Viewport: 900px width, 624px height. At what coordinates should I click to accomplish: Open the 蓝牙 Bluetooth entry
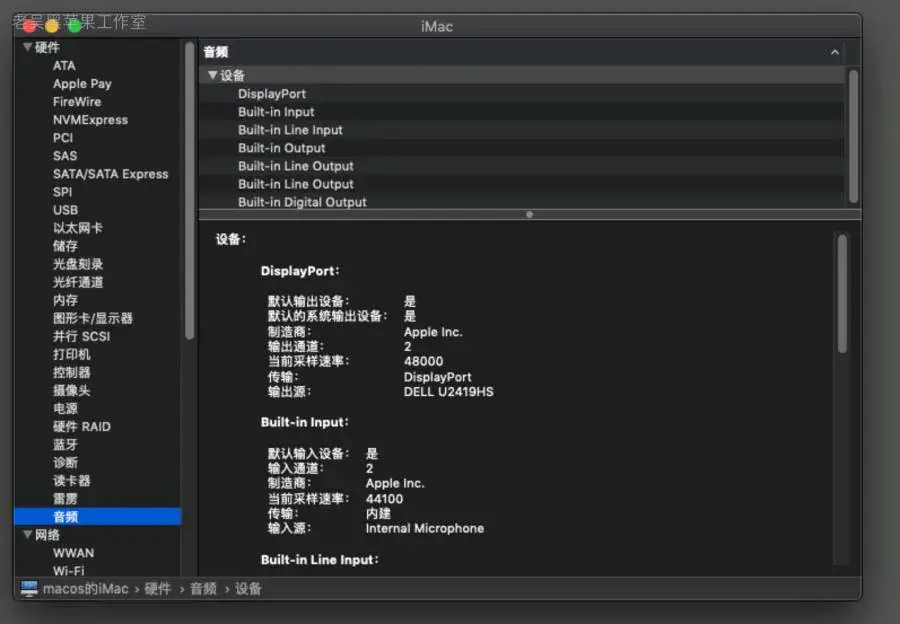click(x=65, y=444)
